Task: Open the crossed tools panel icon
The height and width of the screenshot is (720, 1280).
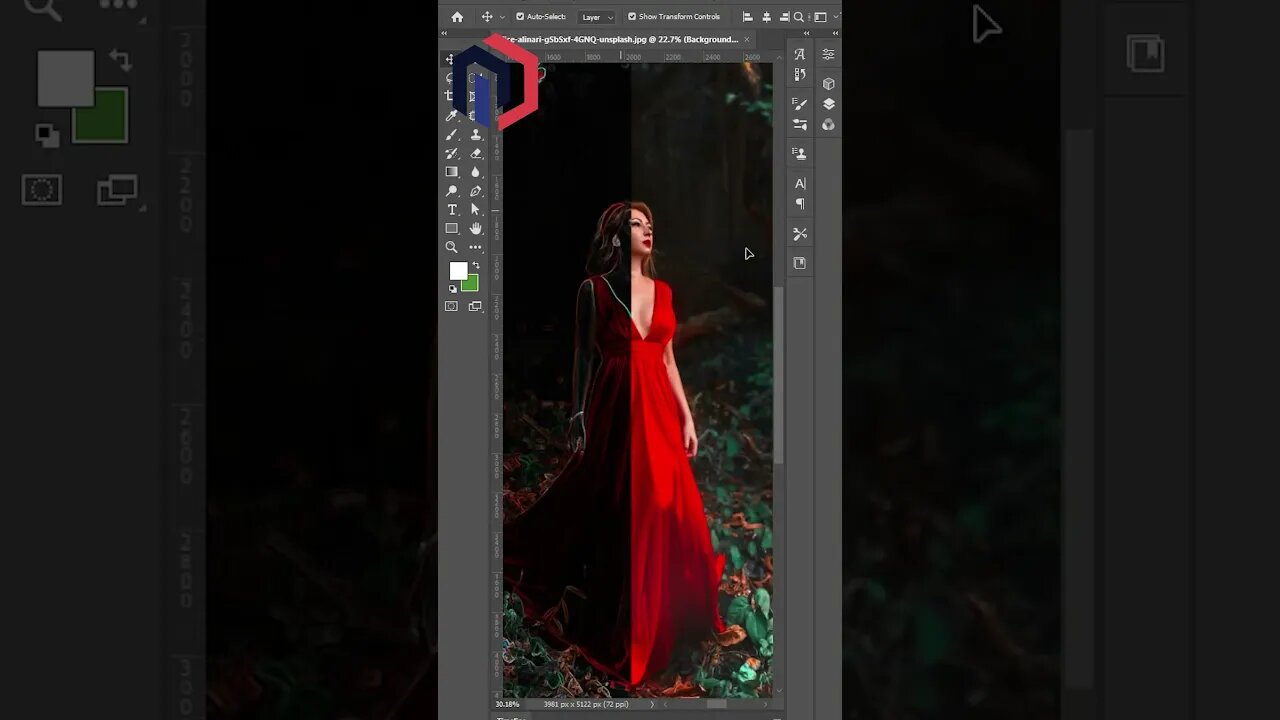Action: (x=800, y=234)
